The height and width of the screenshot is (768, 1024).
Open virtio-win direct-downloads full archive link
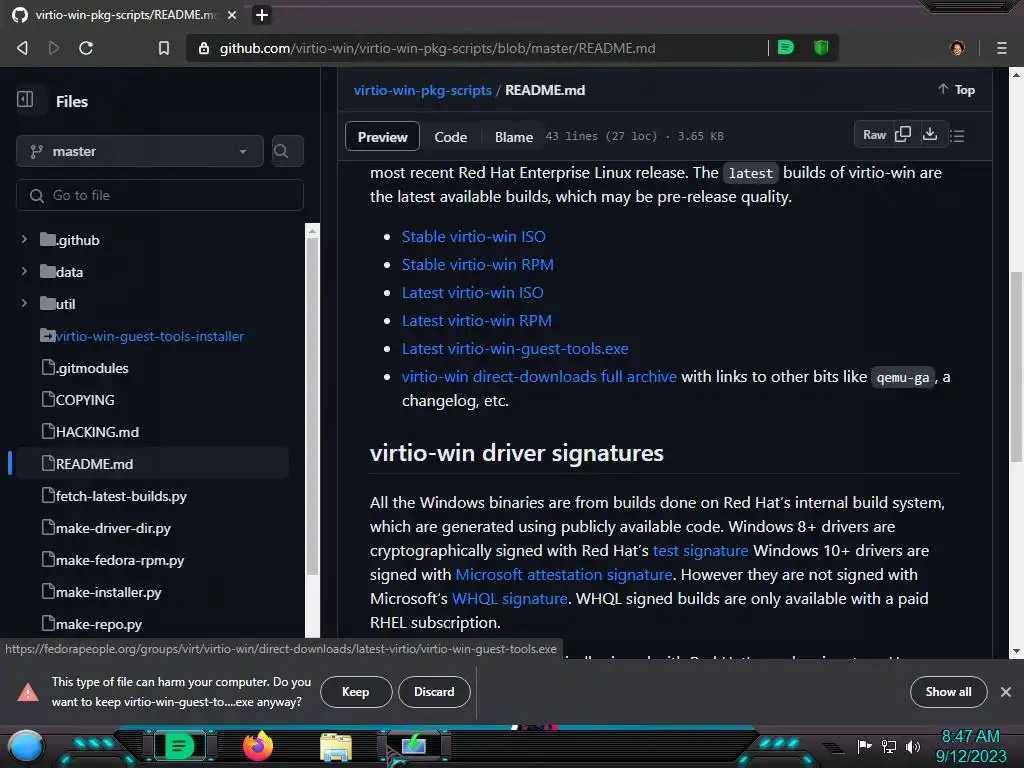[539, 377]
